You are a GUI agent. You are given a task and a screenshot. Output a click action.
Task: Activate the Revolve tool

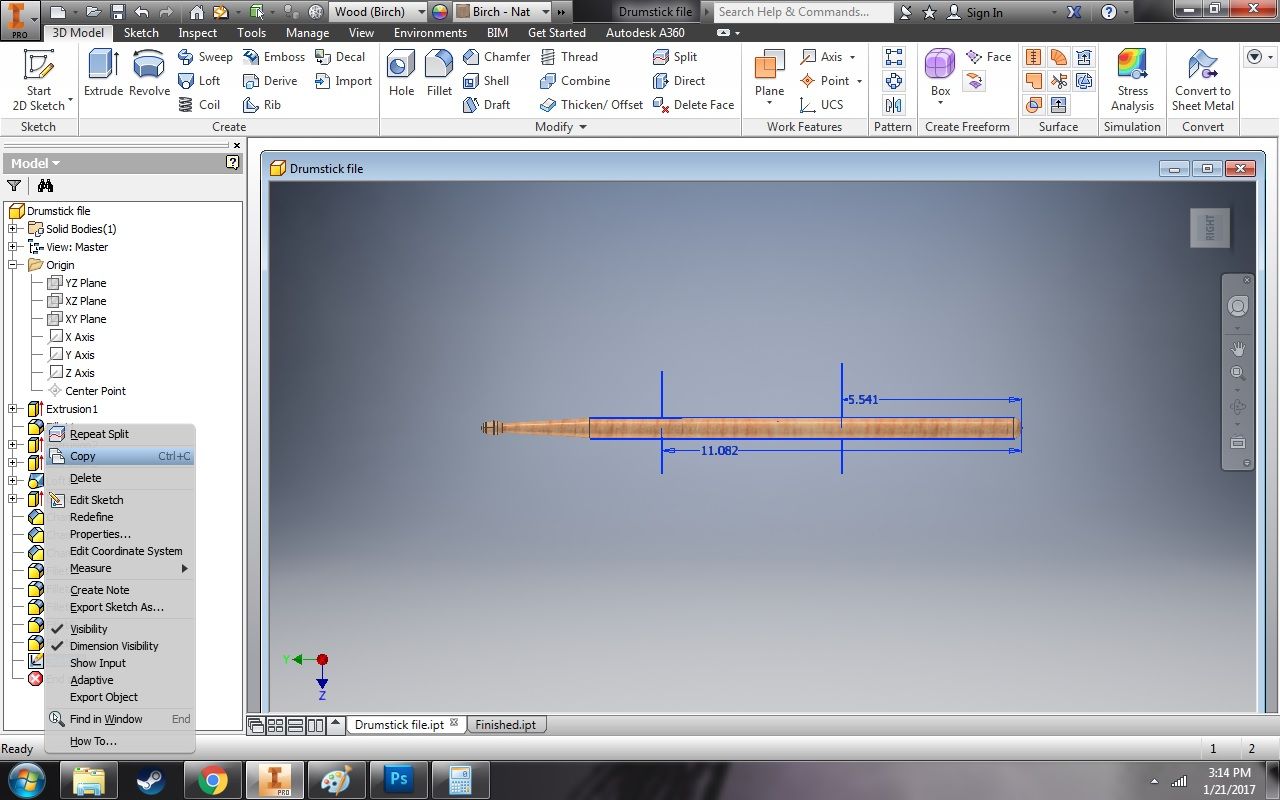pyautogui.click(x=148, y=75)
